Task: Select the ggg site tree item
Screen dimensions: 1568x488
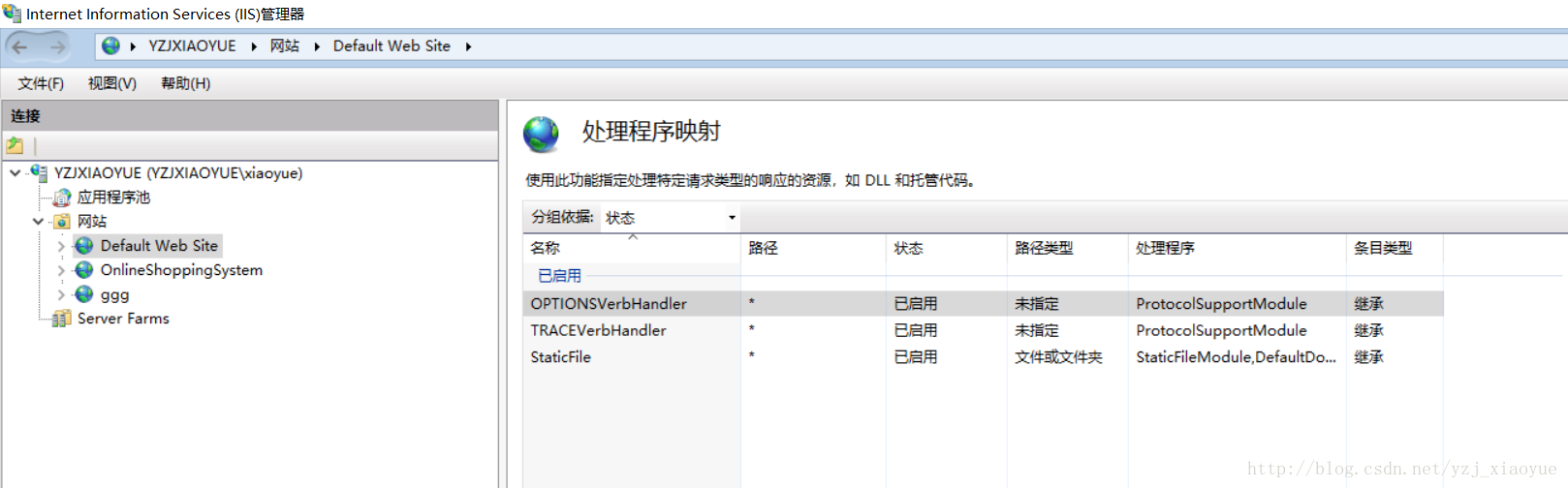Action: point(114,295)
